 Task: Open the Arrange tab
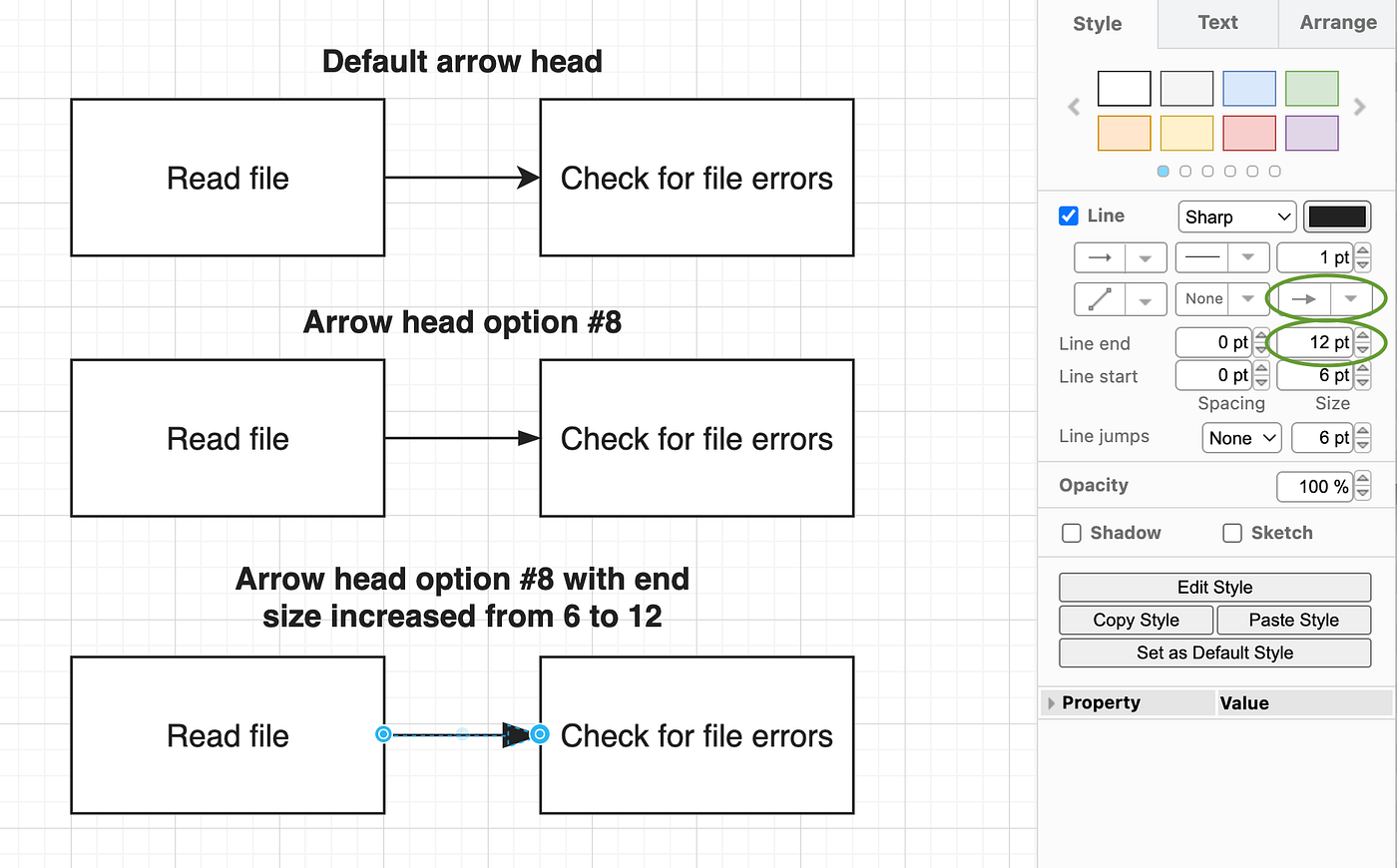click(1337, 22)
